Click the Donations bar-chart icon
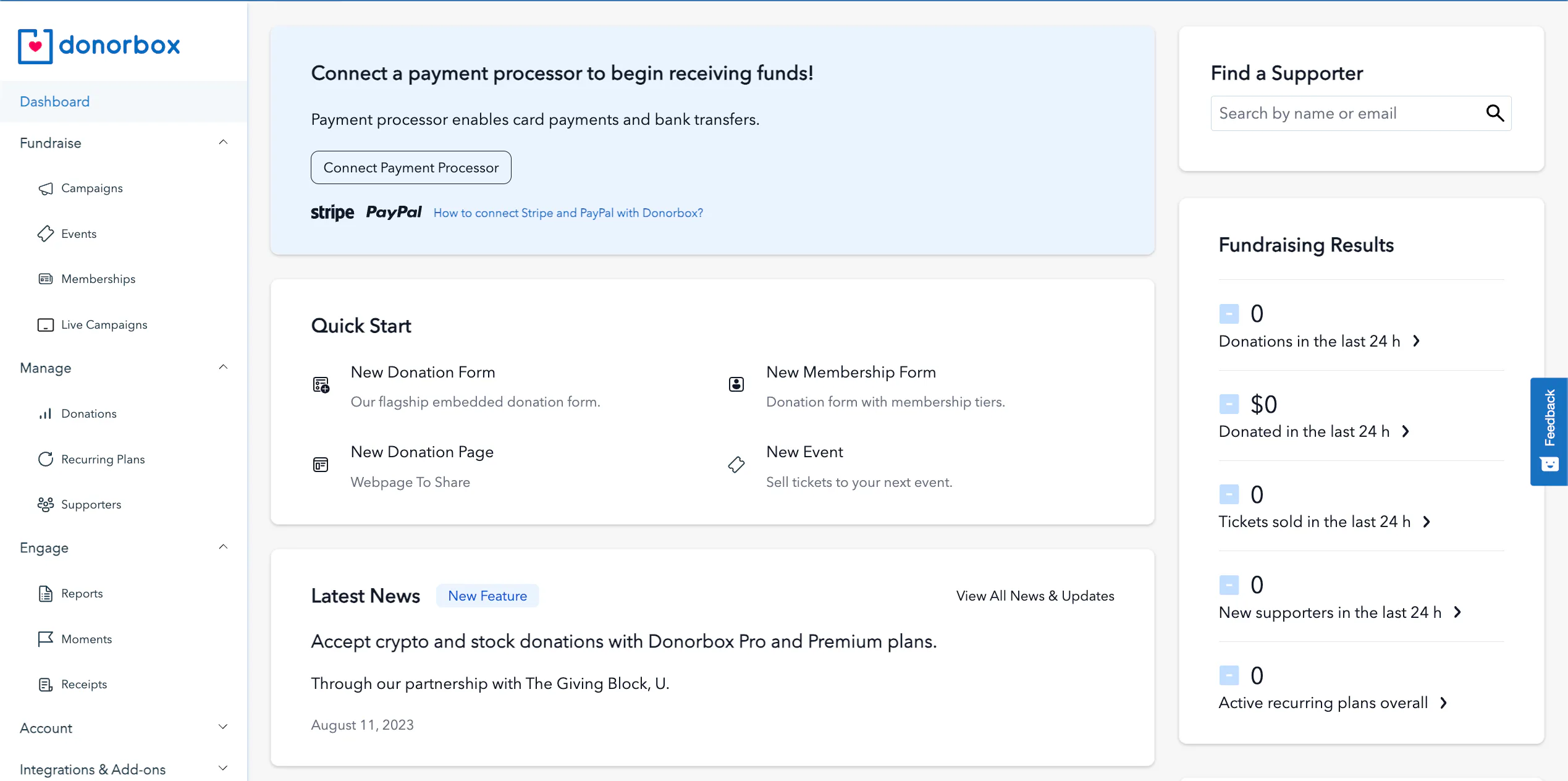 pos(46,413)
